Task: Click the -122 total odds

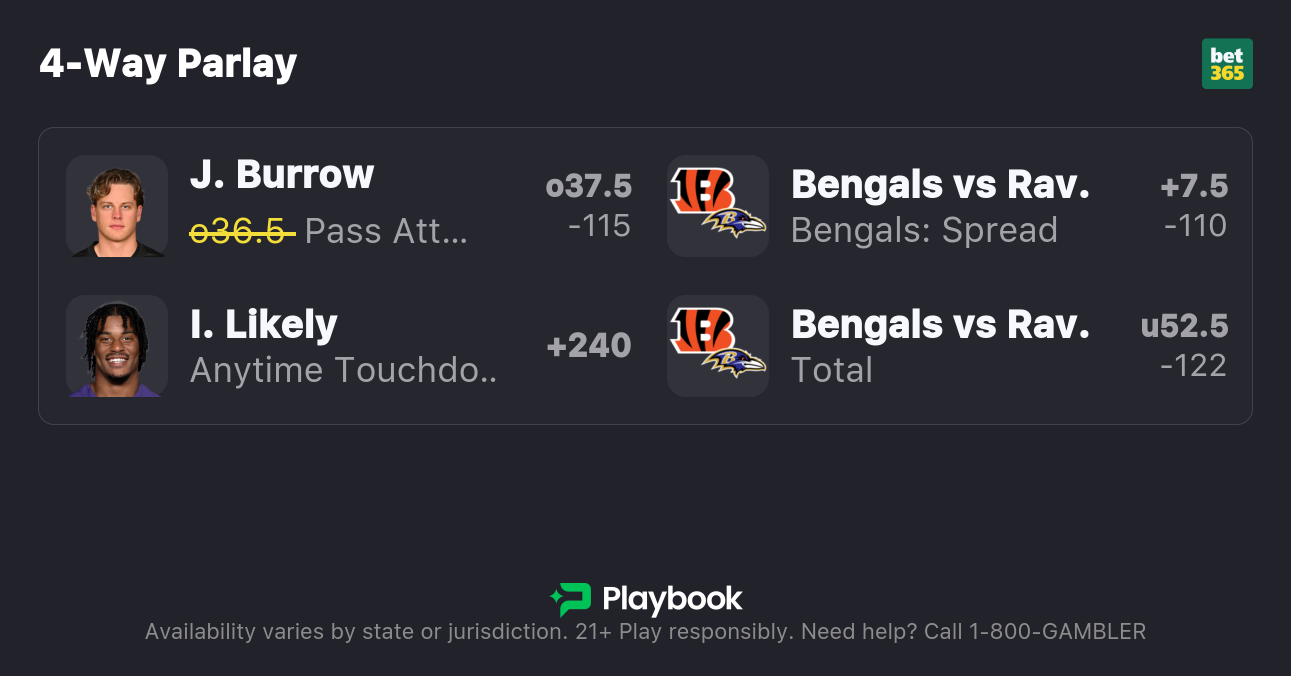Action: pyautogui.click(x=1193, y=366)
